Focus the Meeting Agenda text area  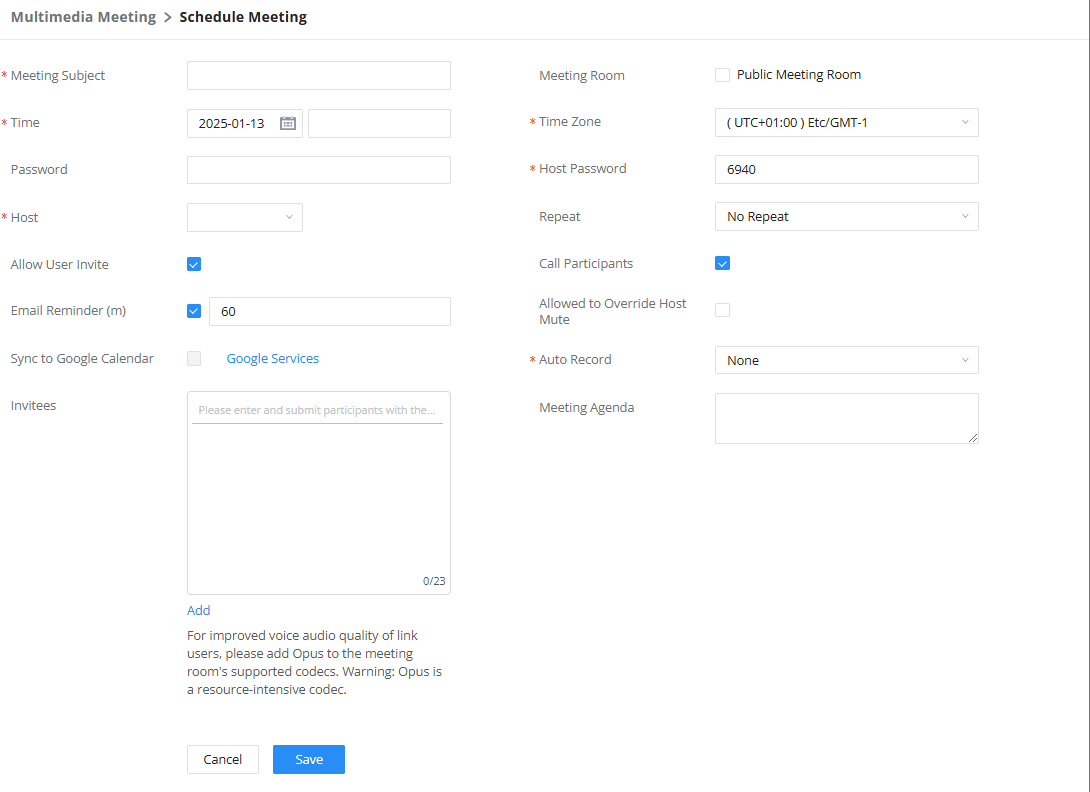tap(847, 419)
